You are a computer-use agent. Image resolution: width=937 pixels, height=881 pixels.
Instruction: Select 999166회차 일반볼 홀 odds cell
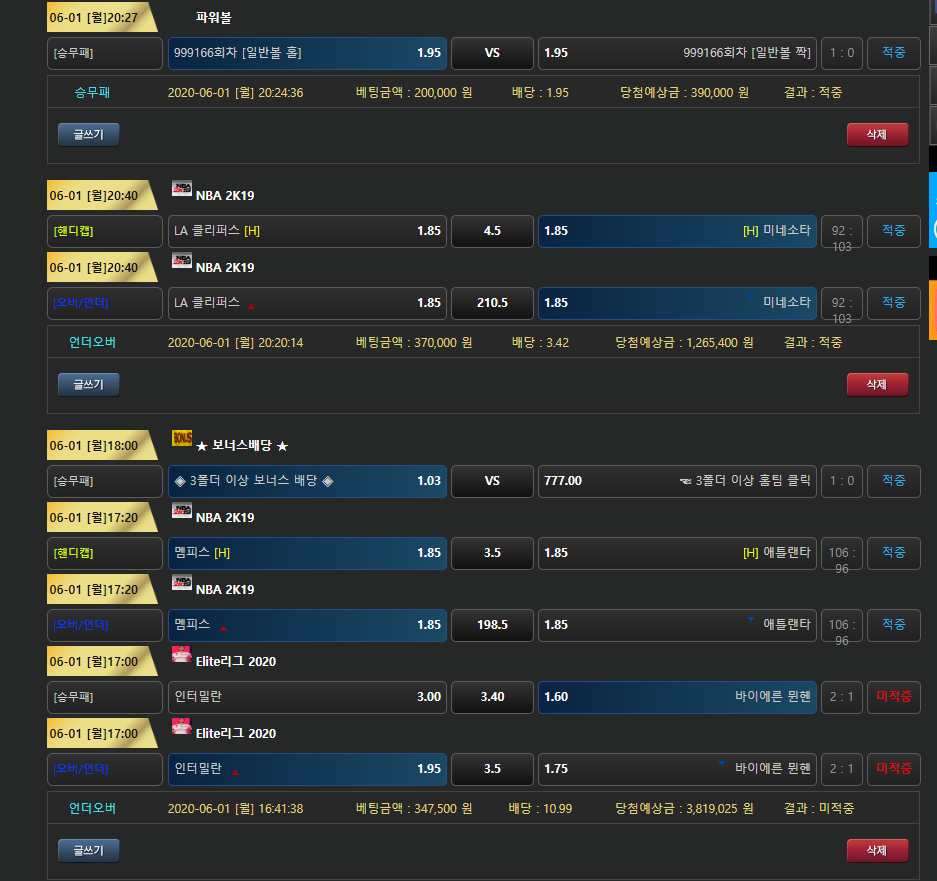click(x=307, y=53)
